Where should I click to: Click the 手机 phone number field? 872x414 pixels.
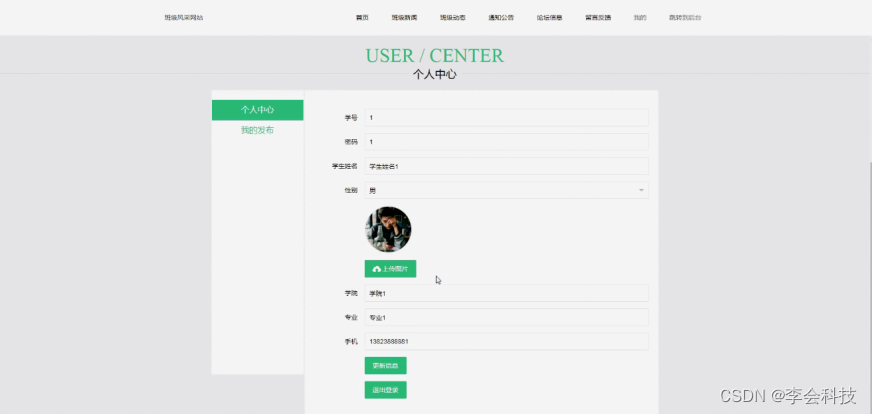tap(507, 341)
